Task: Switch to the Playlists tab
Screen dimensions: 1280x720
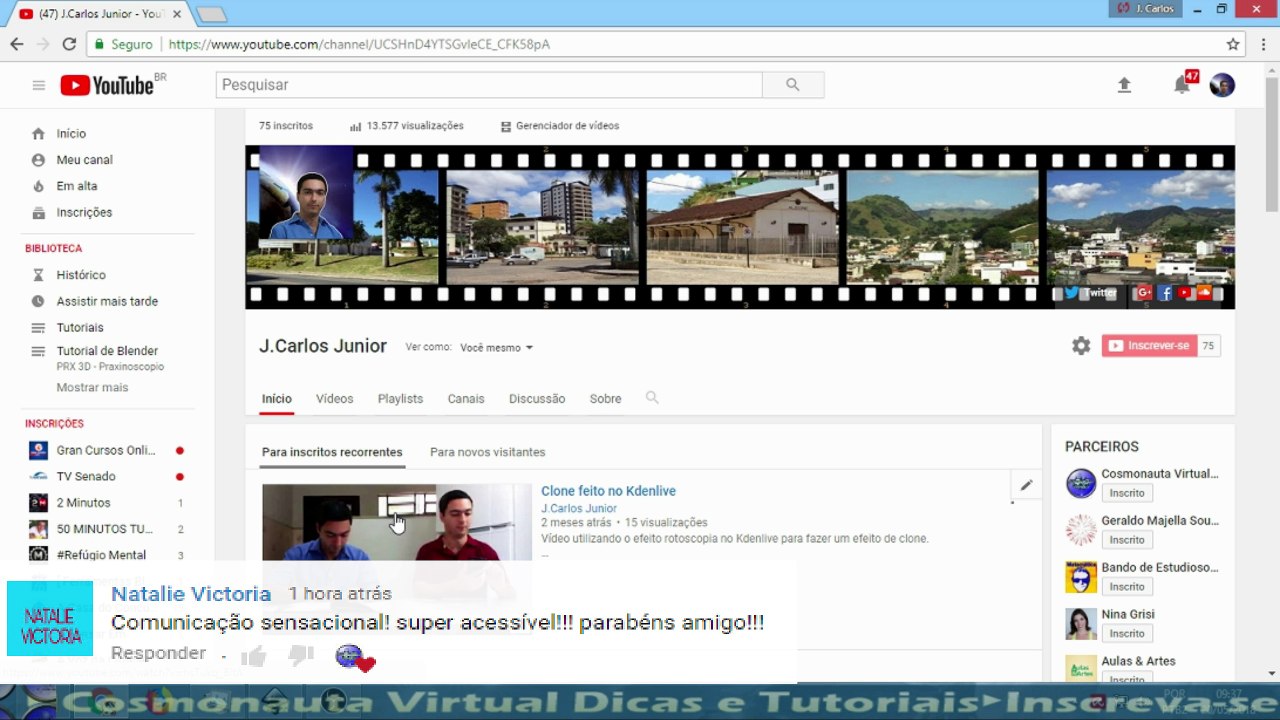Action: pos(400,399)
